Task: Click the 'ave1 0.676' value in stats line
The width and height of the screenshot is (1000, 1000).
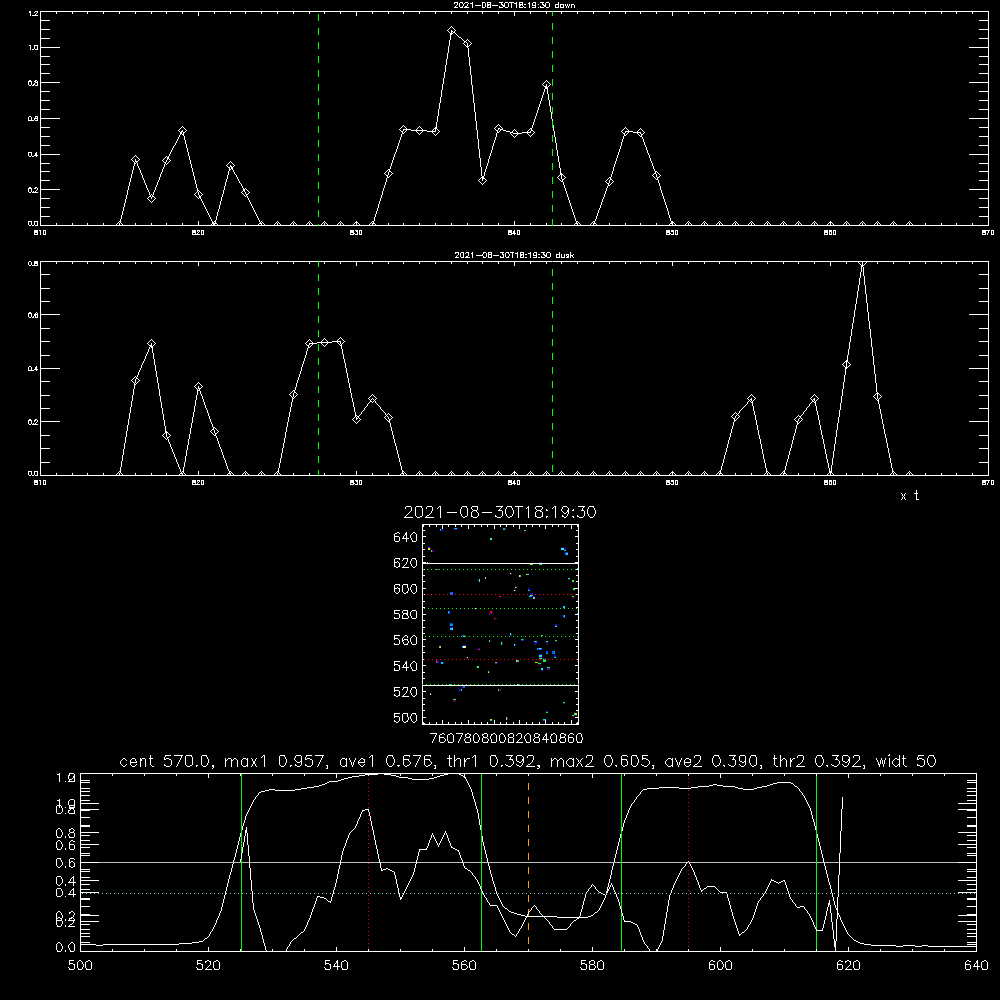Action: (x=388, y=761)
